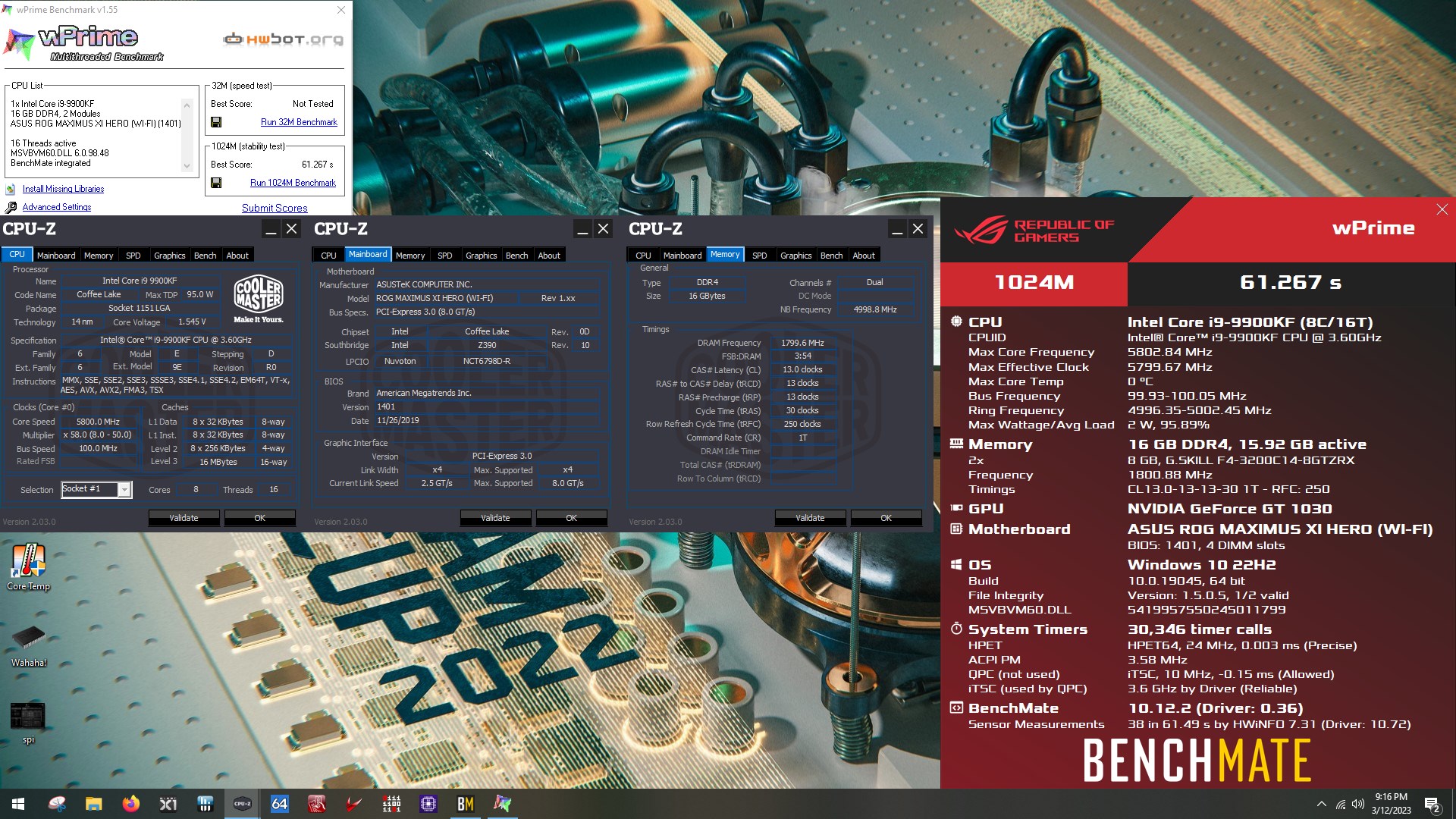1456x819 pixels.
Task: Open Graphics tab in third CPU-Z window
Action: click(795, 256)
